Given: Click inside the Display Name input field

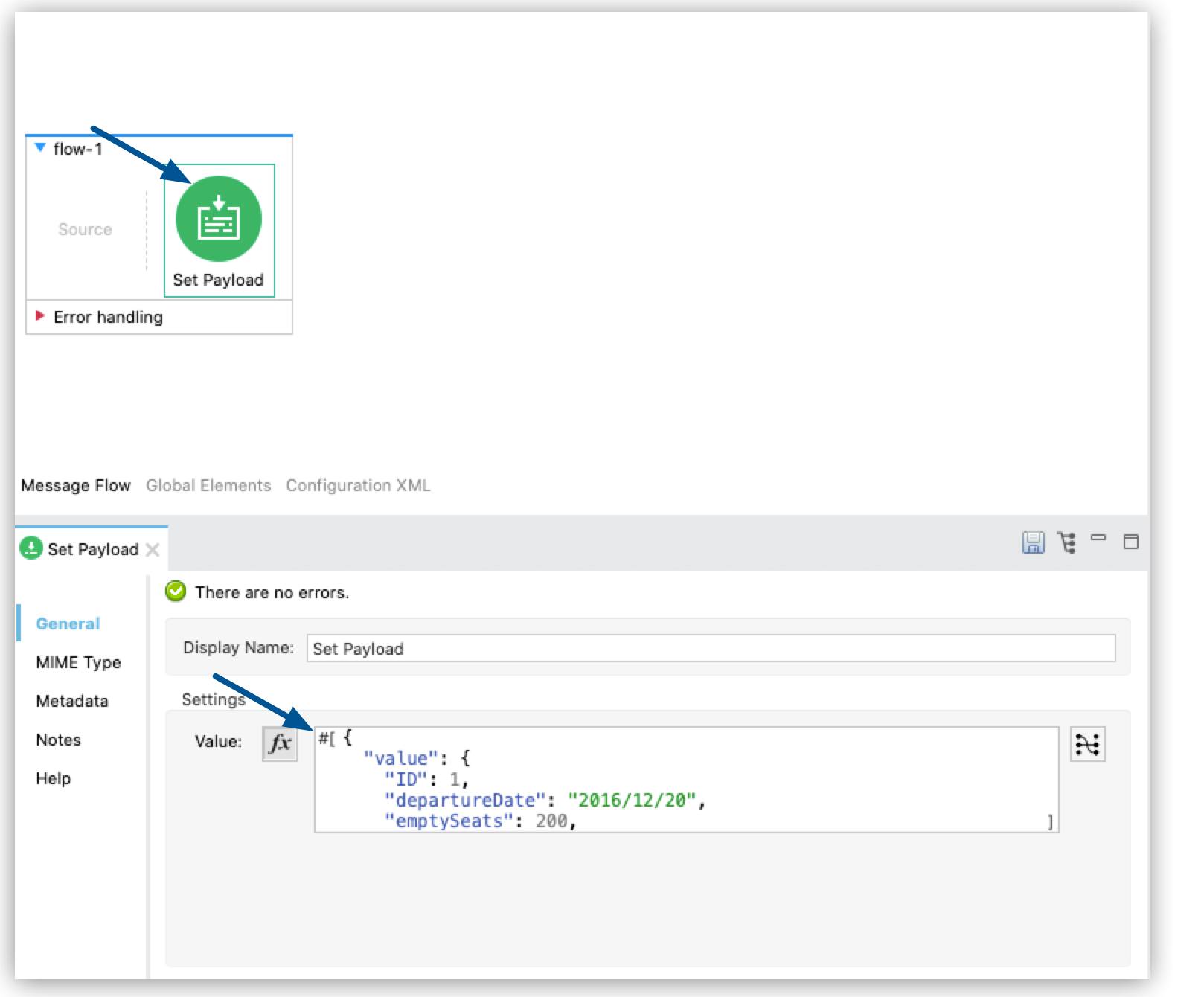Looking at the screenshot, I should [x=670, y=648].
